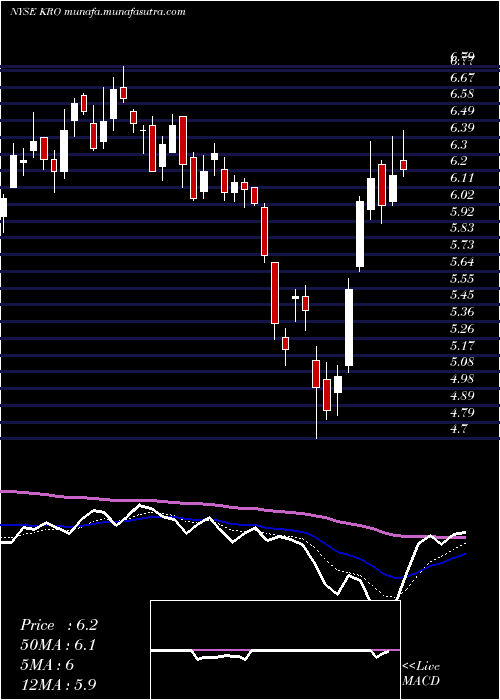The height and width of the screenshot is (700, 500).
Task: Click the 4.7 price axis label
Action: [x=458, y=429]
